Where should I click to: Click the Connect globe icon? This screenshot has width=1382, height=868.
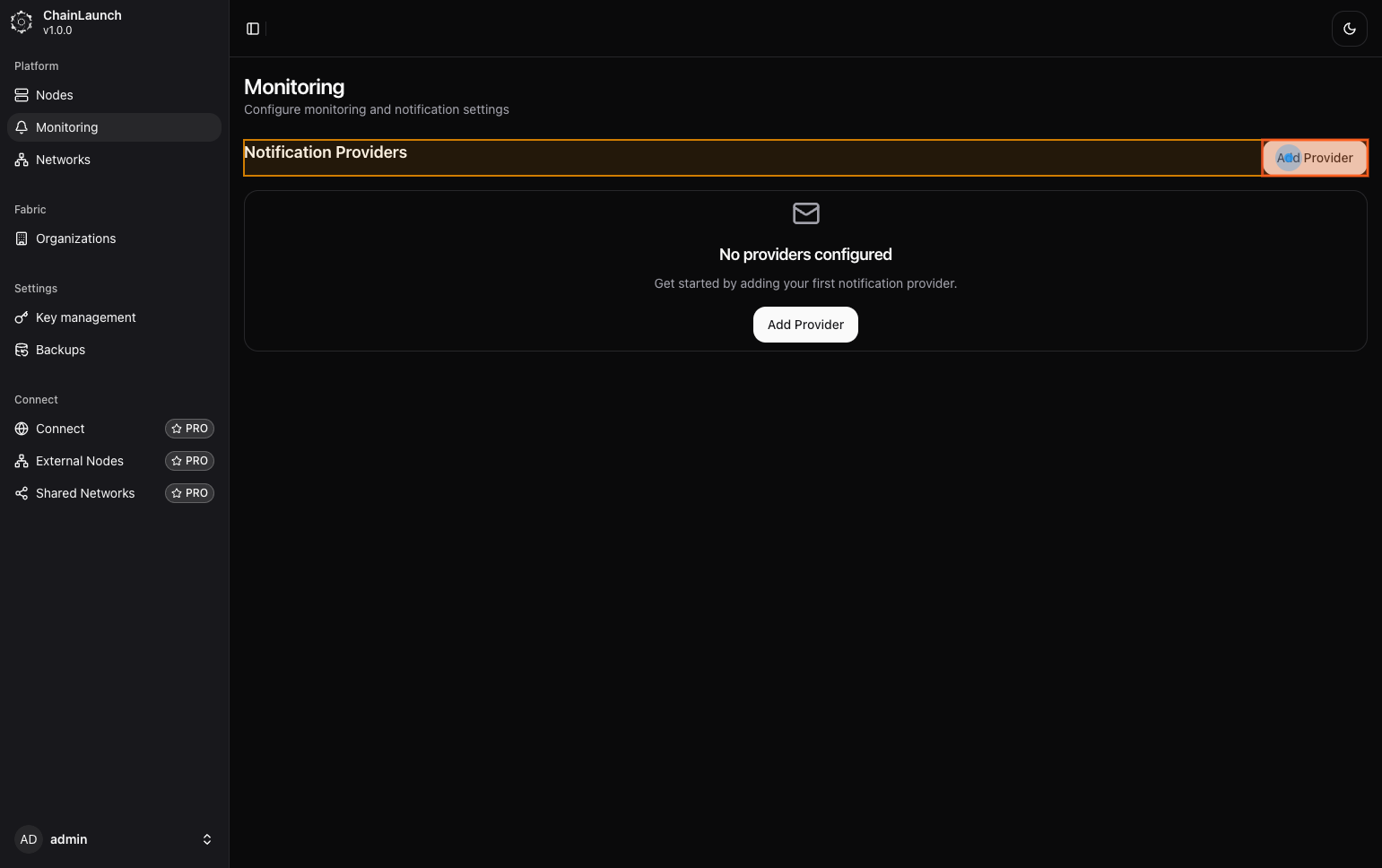(x=22, y=429)
